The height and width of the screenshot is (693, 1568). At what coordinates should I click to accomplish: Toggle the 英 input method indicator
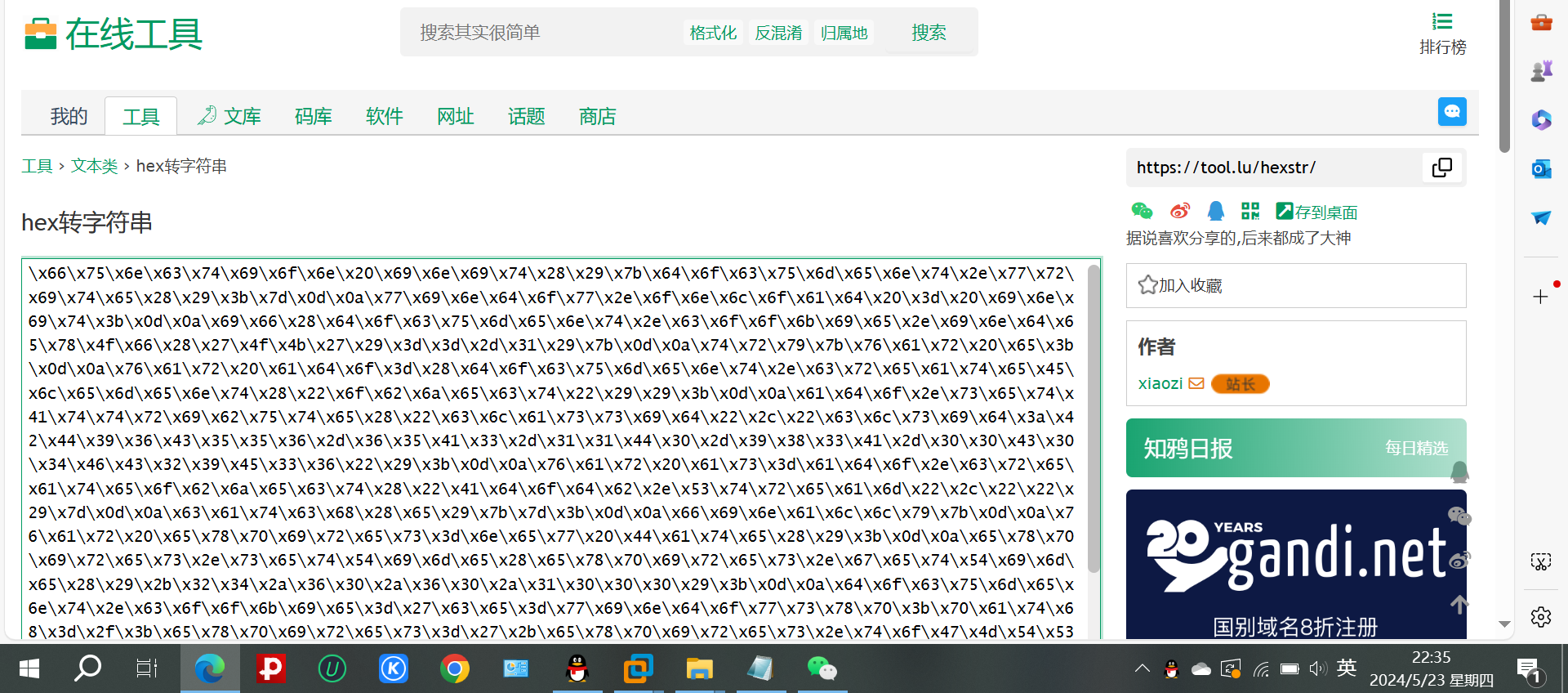click(1347, 668)
